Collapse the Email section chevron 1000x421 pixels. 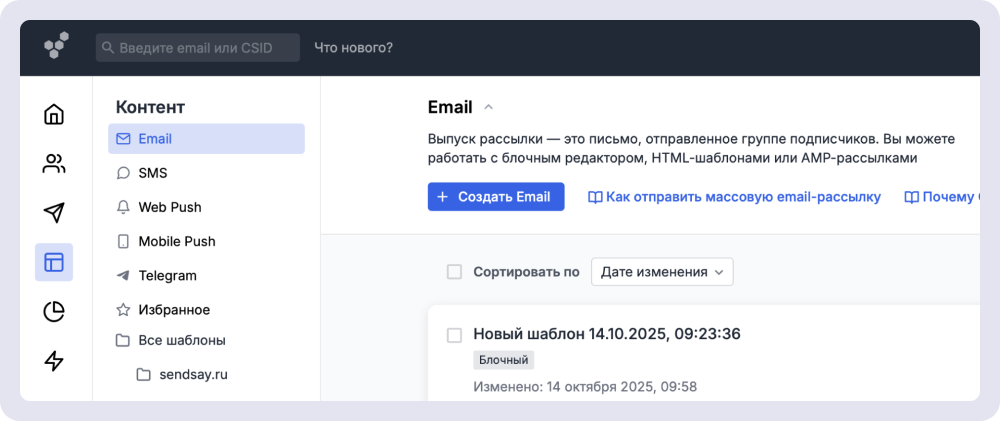(489, 108)
